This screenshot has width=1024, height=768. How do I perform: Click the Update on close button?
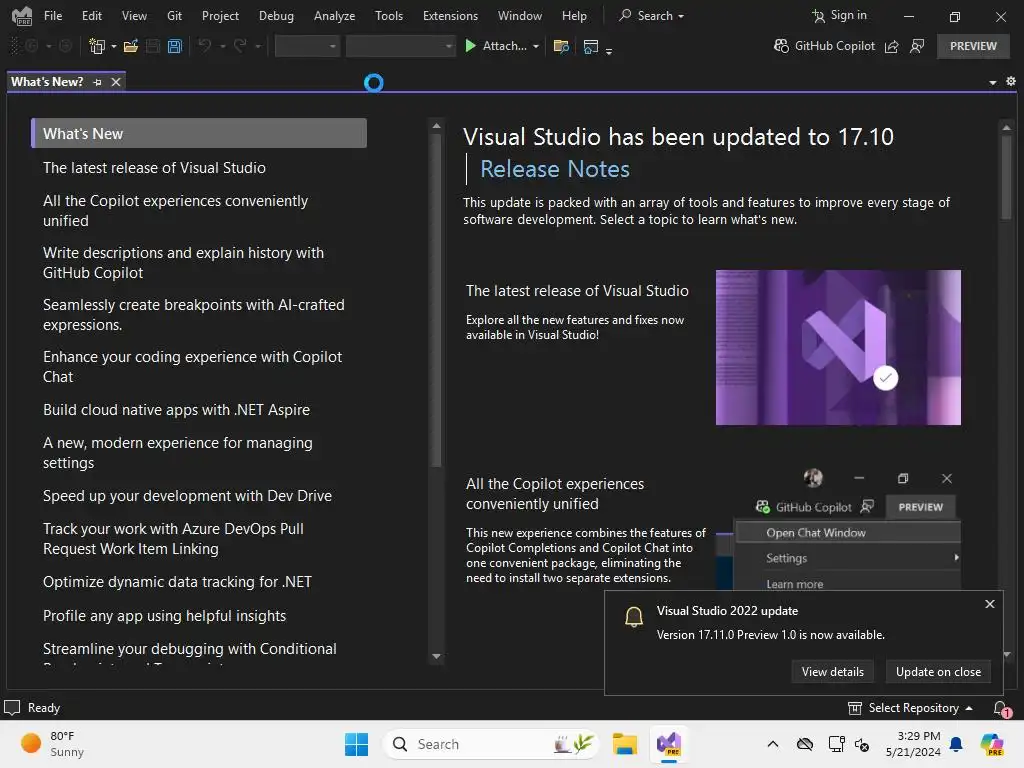(x=938, y=671)
